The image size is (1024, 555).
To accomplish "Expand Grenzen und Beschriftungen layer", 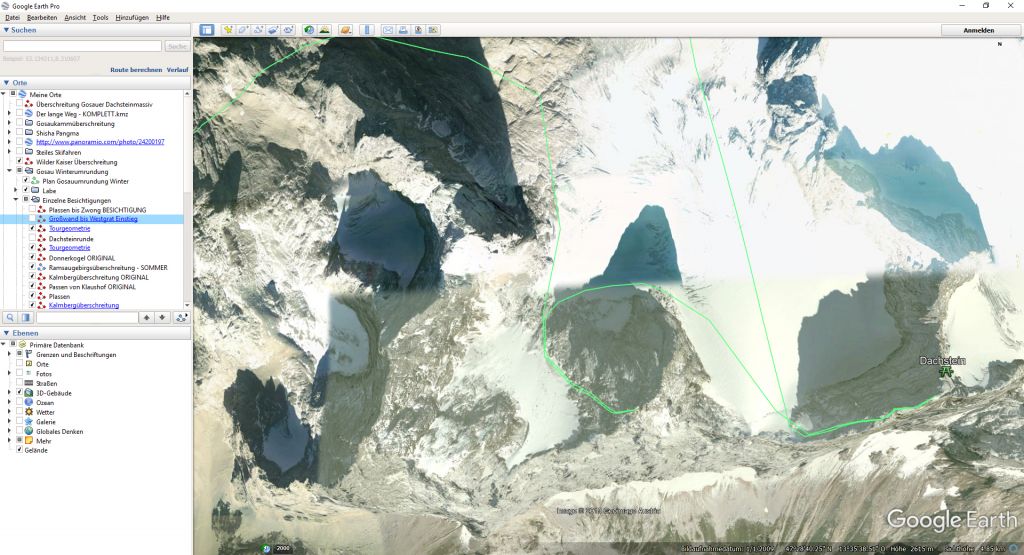I will [9, 355].
